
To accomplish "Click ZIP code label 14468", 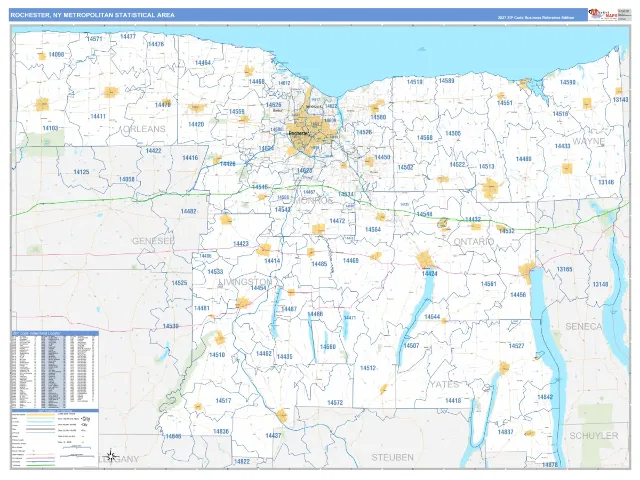I will pos(257,82).
